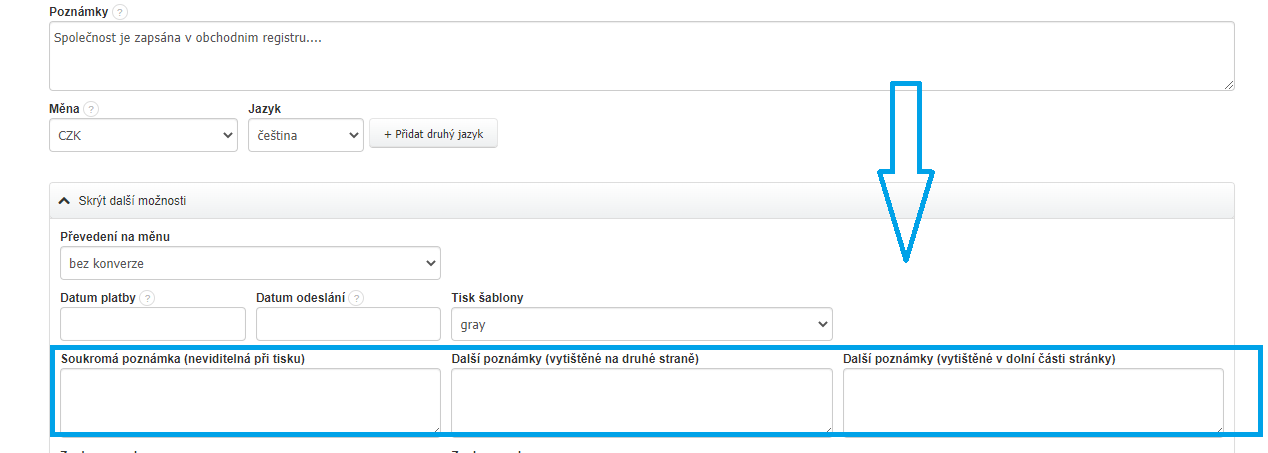The height and width of the screenshot is (453, 1268).
Task: Open the Tisk šablony dropdown (gray)
Action: pyautogui.click(x=641, y=324)
